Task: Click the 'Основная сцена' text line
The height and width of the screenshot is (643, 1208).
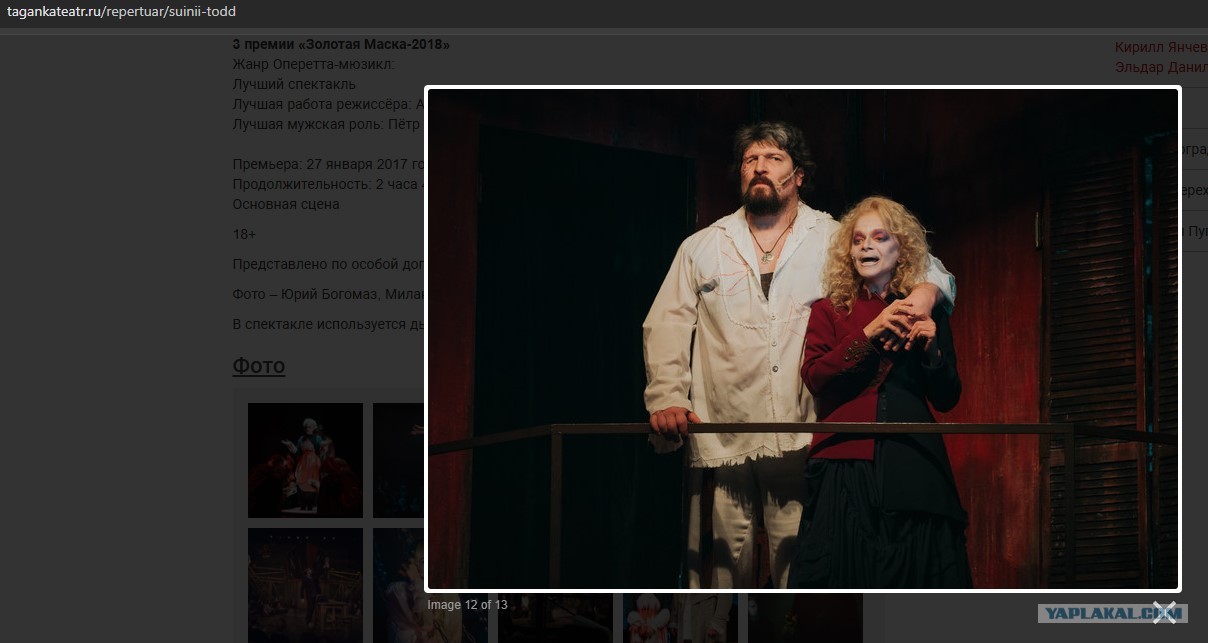Action: pyautogui.click(x=286, y=204)
